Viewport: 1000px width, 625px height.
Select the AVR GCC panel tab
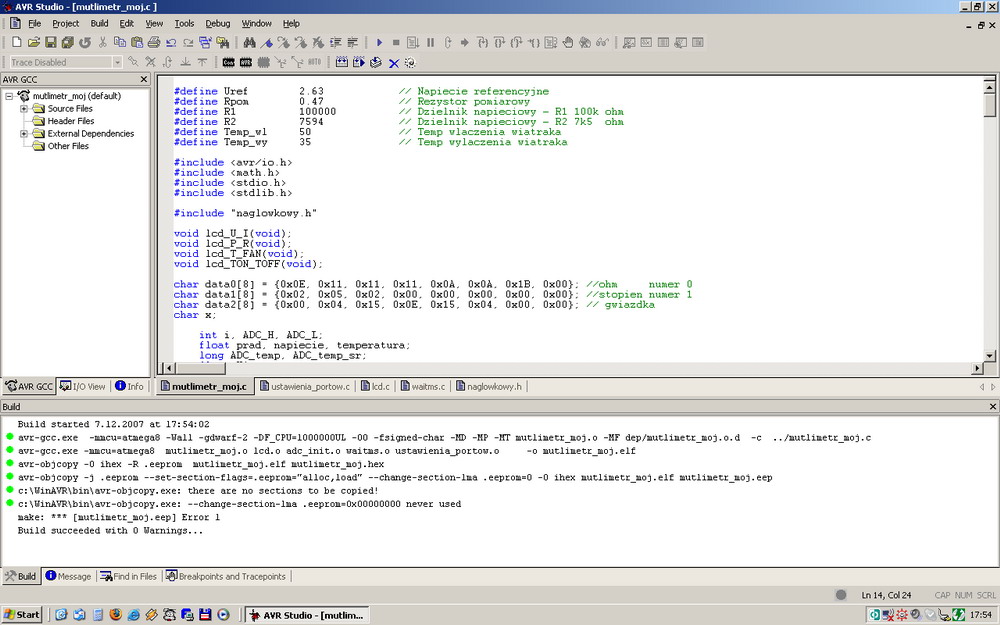point(29,386)
